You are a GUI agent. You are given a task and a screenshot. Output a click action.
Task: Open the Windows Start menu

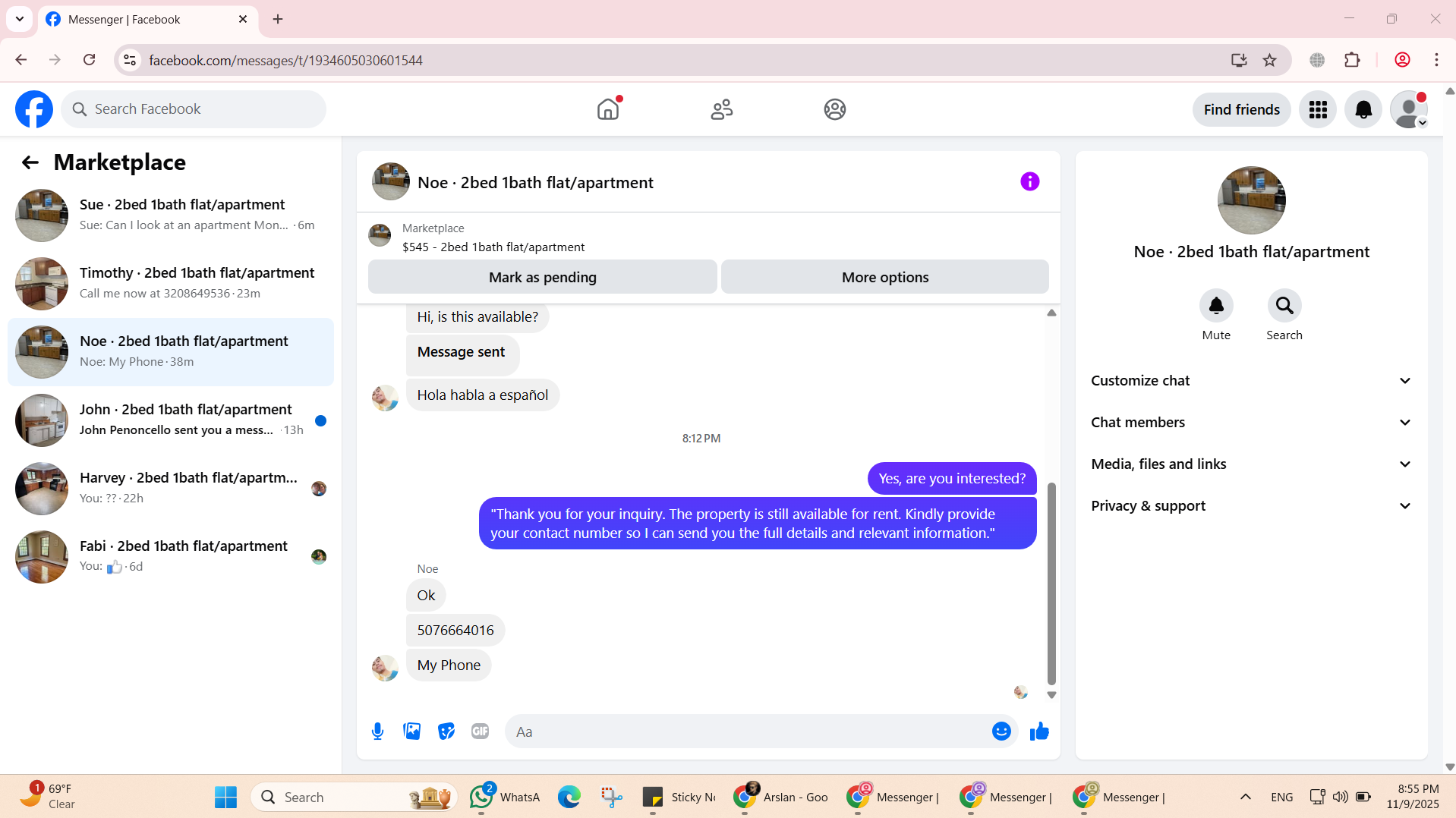[x=225, y=797]
